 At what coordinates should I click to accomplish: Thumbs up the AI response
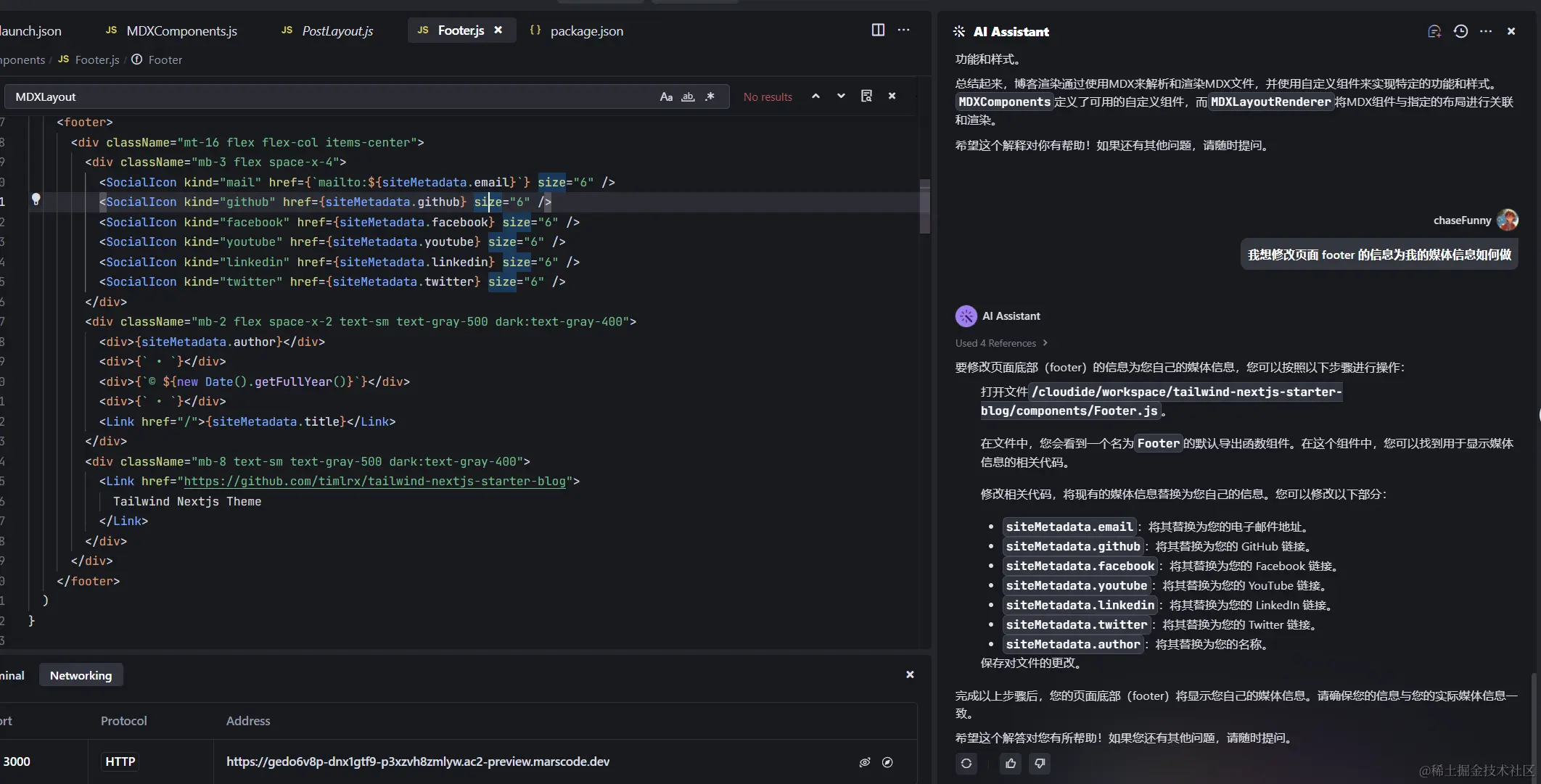[x=1011, y=763]
